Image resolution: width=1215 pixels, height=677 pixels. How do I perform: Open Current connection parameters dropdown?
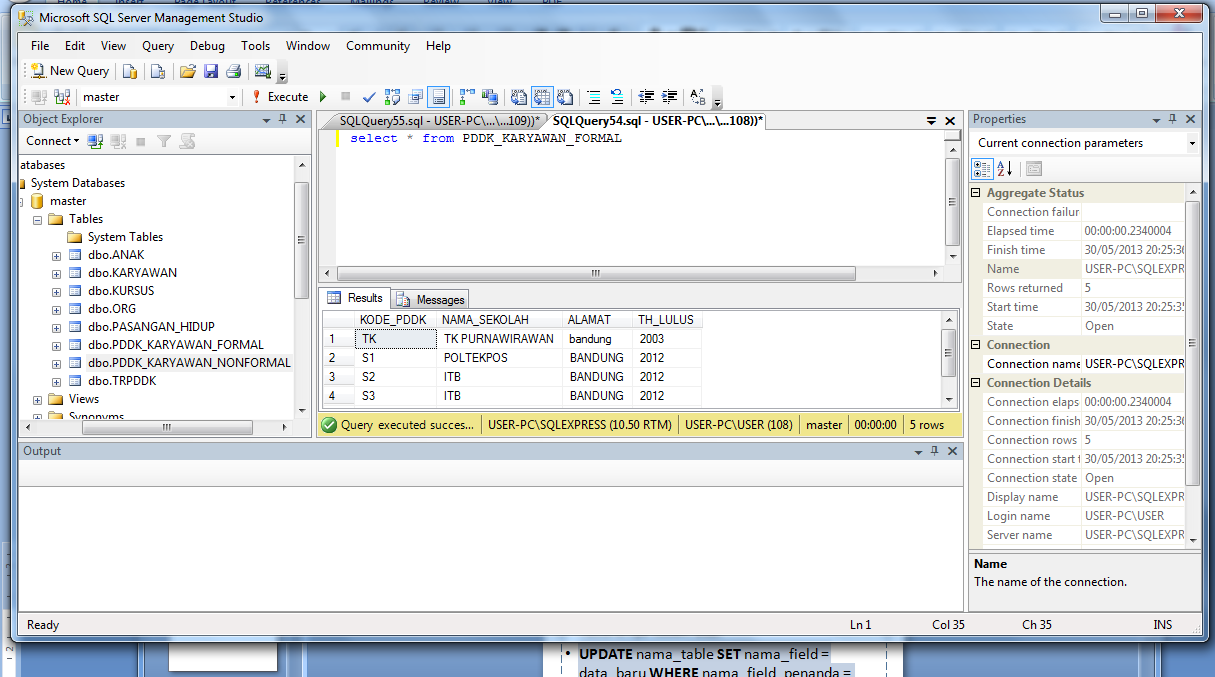1192,143
